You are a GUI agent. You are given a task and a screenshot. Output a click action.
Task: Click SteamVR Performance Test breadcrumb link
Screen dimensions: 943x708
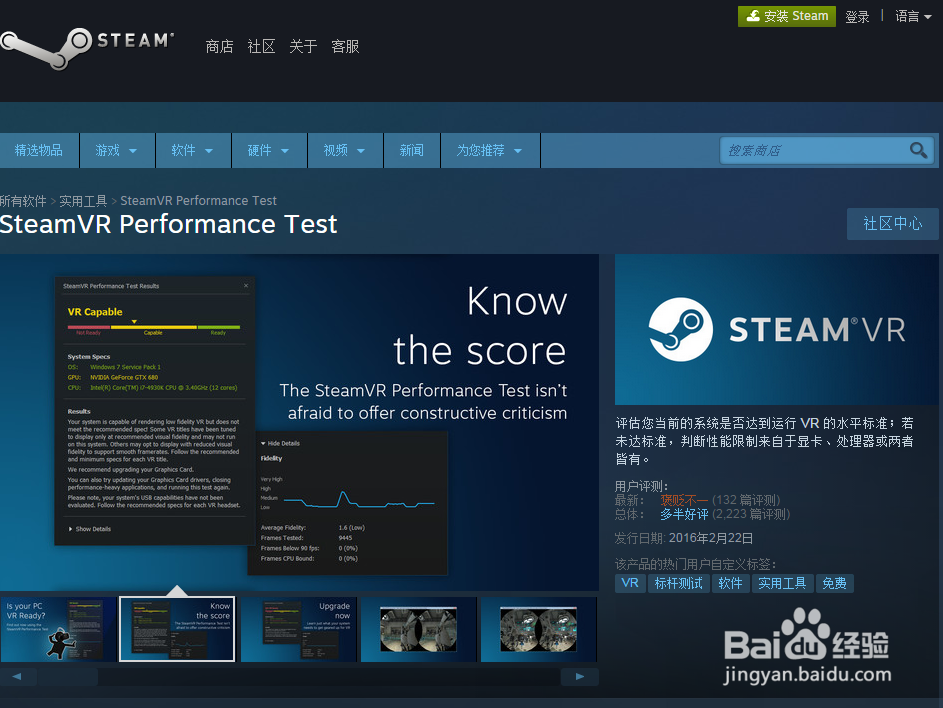(198, 201)
